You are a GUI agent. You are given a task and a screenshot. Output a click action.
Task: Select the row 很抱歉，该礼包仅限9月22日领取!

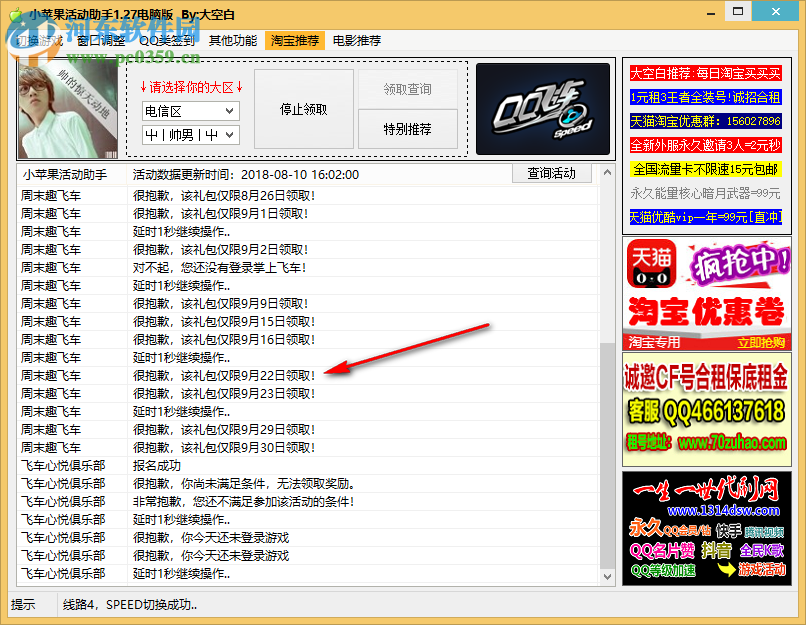307,376
